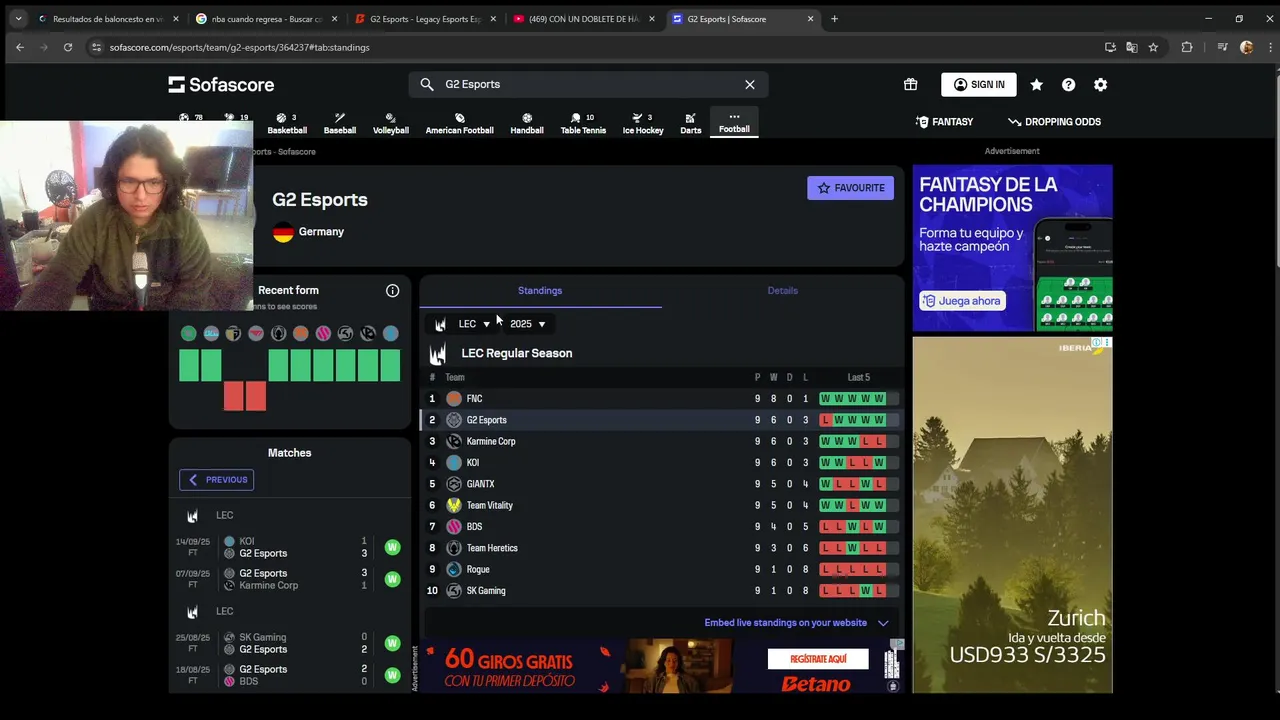Open Chrome translate page icon
1280x720 pixels.
[1132, 47]
